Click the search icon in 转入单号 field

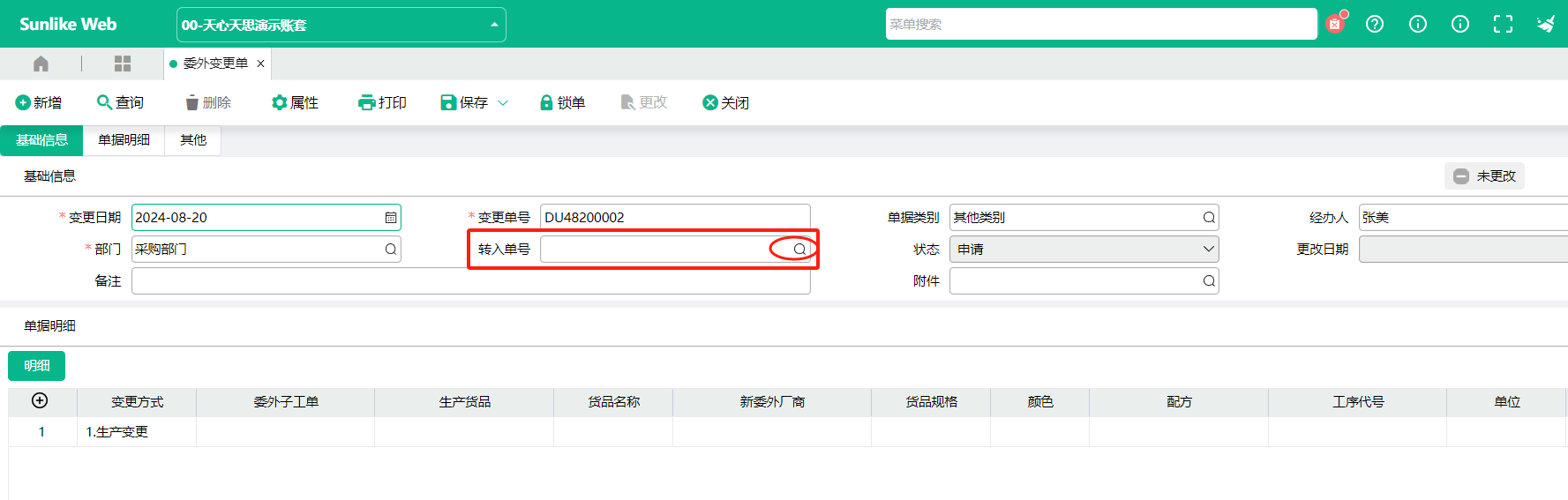[x=799, y=250]
